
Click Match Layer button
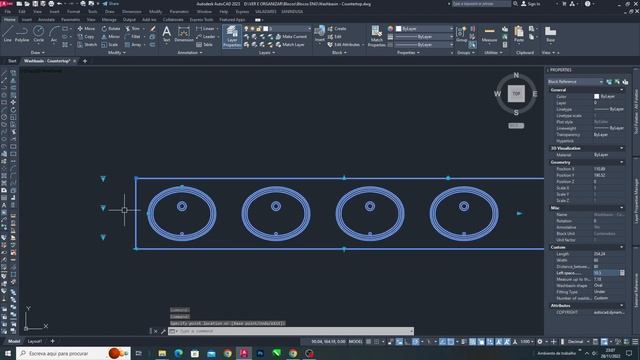pos(290,44)
